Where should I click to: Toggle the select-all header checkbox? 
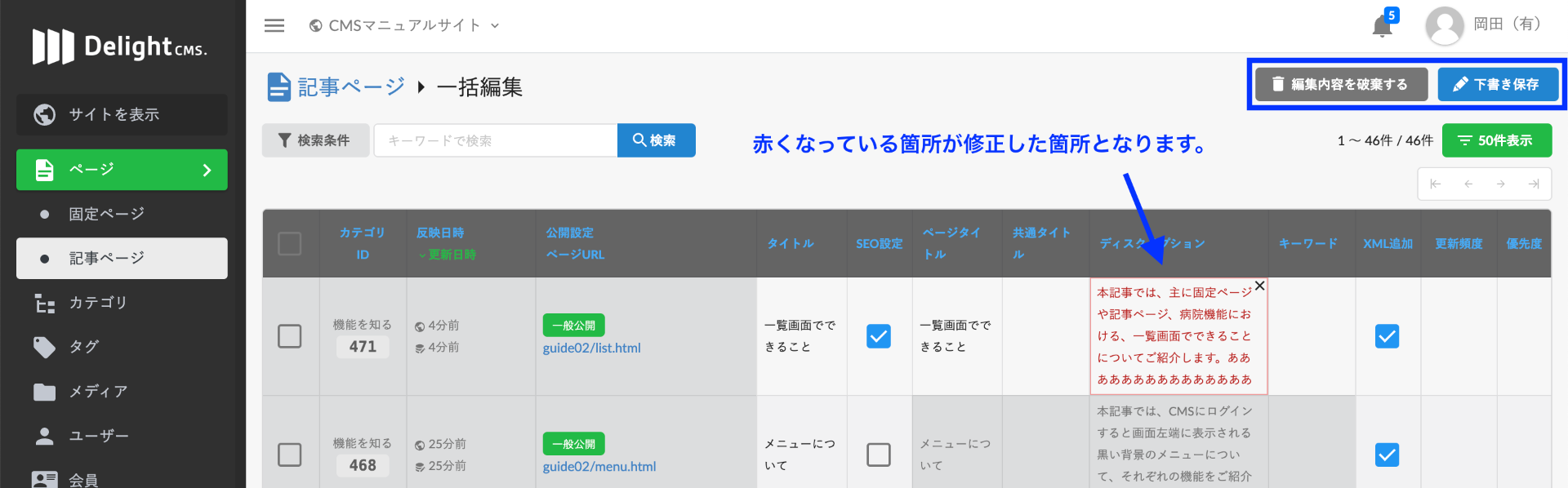pos(290,244)
